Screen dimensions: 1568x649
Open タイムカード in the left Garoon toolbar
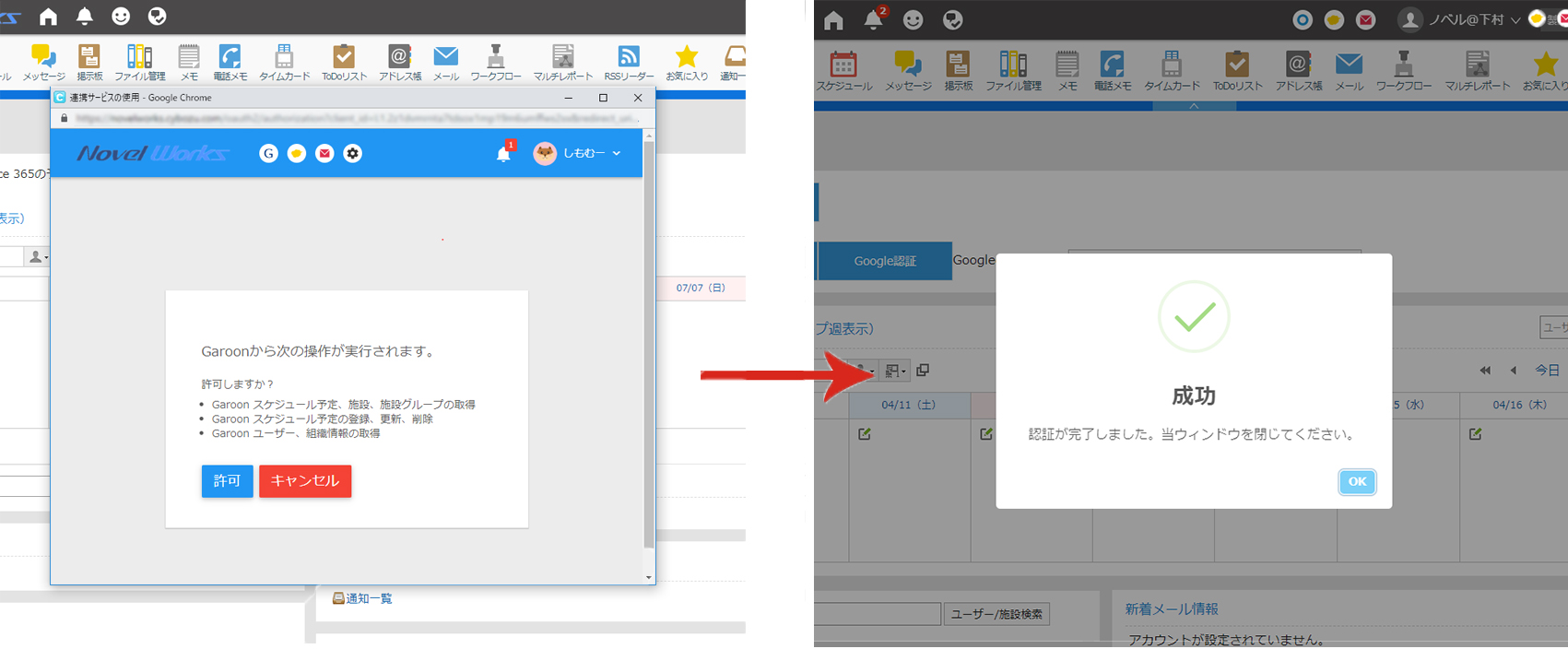click(x=284, y=63)
